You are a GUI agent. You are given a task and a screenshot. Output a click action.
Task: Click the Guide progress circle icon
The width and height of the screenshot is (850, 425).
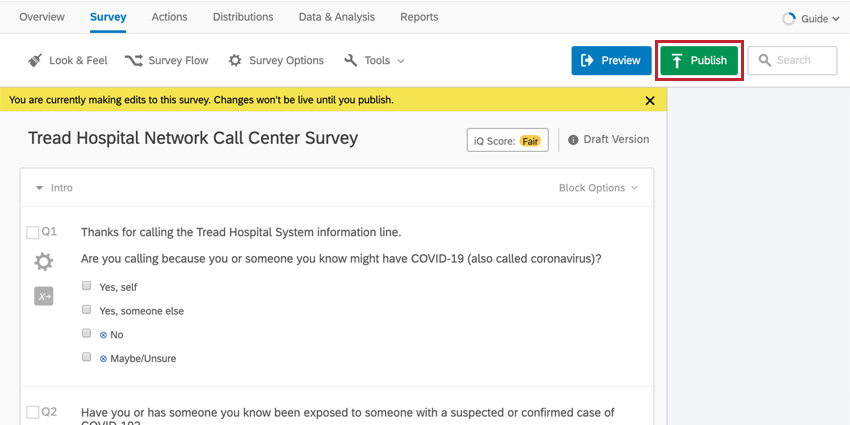(788, 19)
